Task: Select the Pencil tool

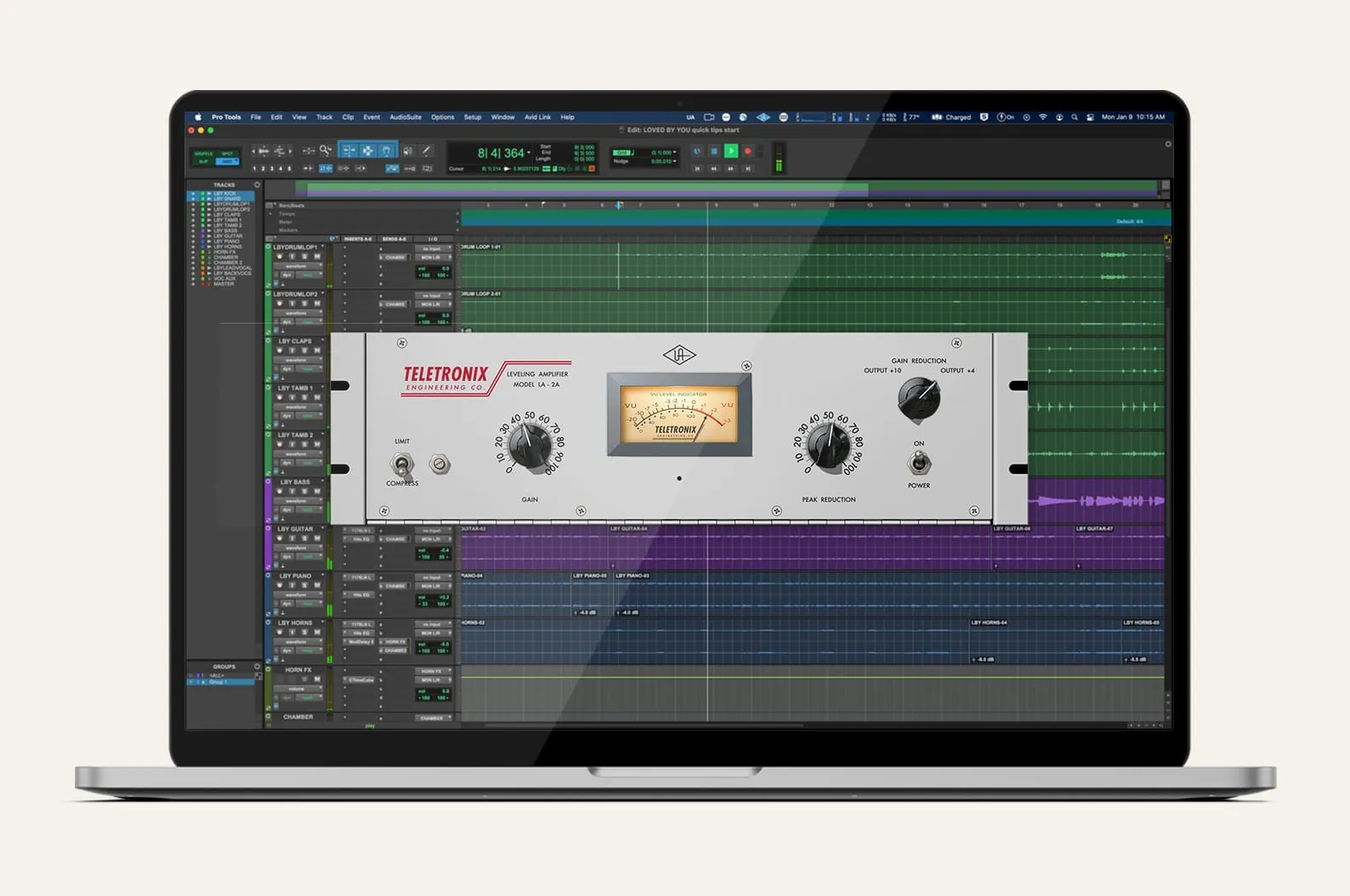Action: click(427, 150)
